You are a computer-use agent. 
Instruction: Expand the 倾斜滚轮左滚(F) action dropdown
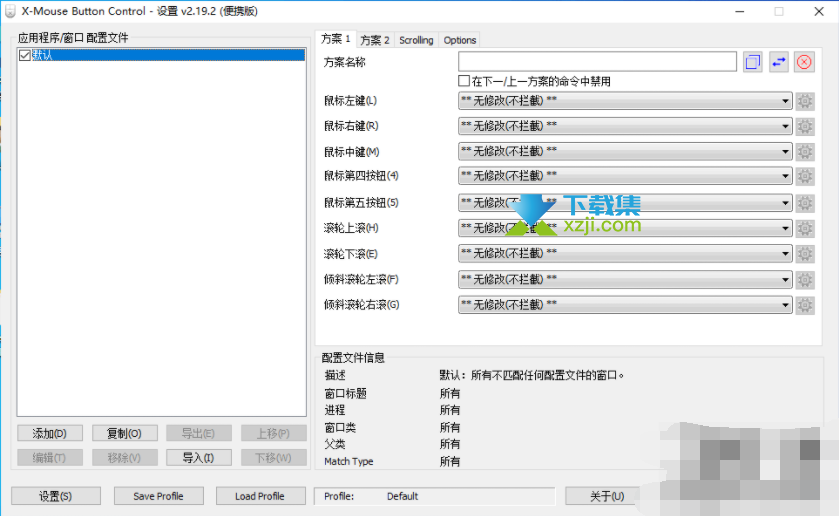[625, 279]
